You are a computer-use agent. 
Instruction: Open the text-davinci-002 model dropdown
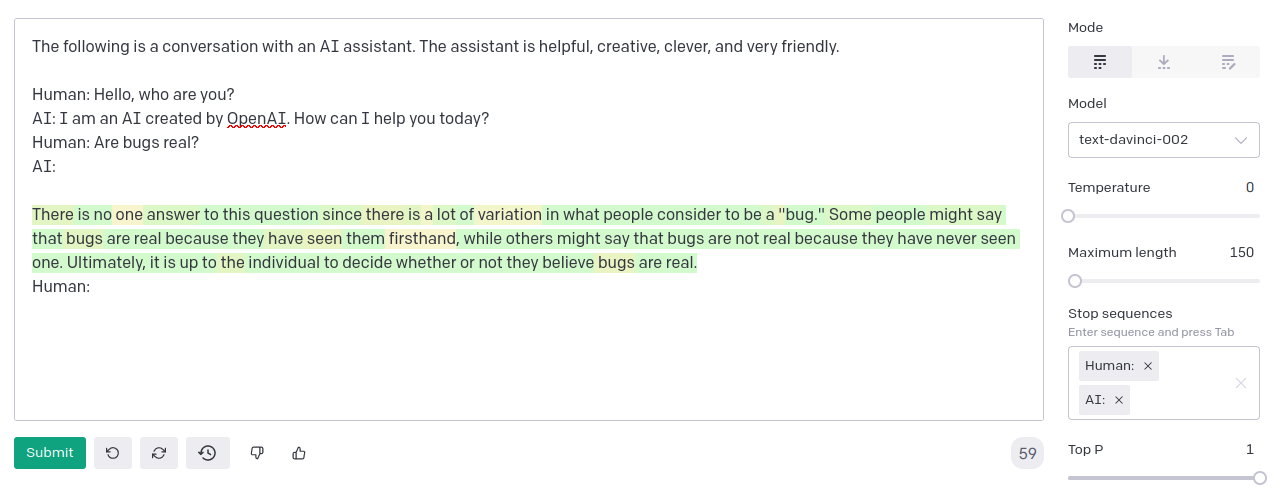(x=1163, y=140)
